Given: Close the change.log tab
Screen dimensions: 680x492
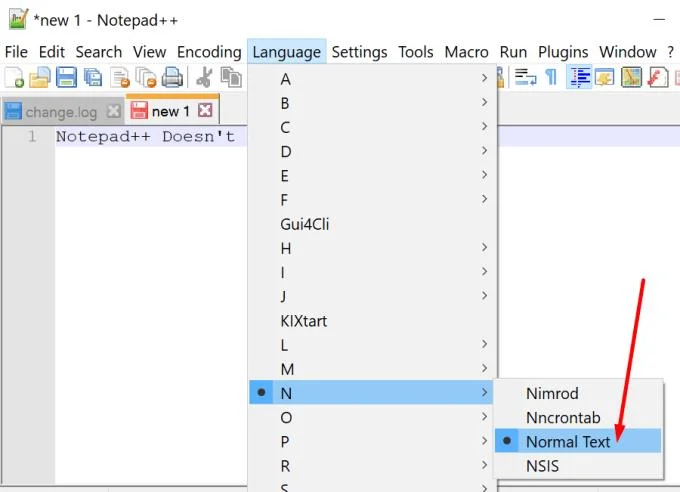Looking at the screenshot, I should [114, 112].
